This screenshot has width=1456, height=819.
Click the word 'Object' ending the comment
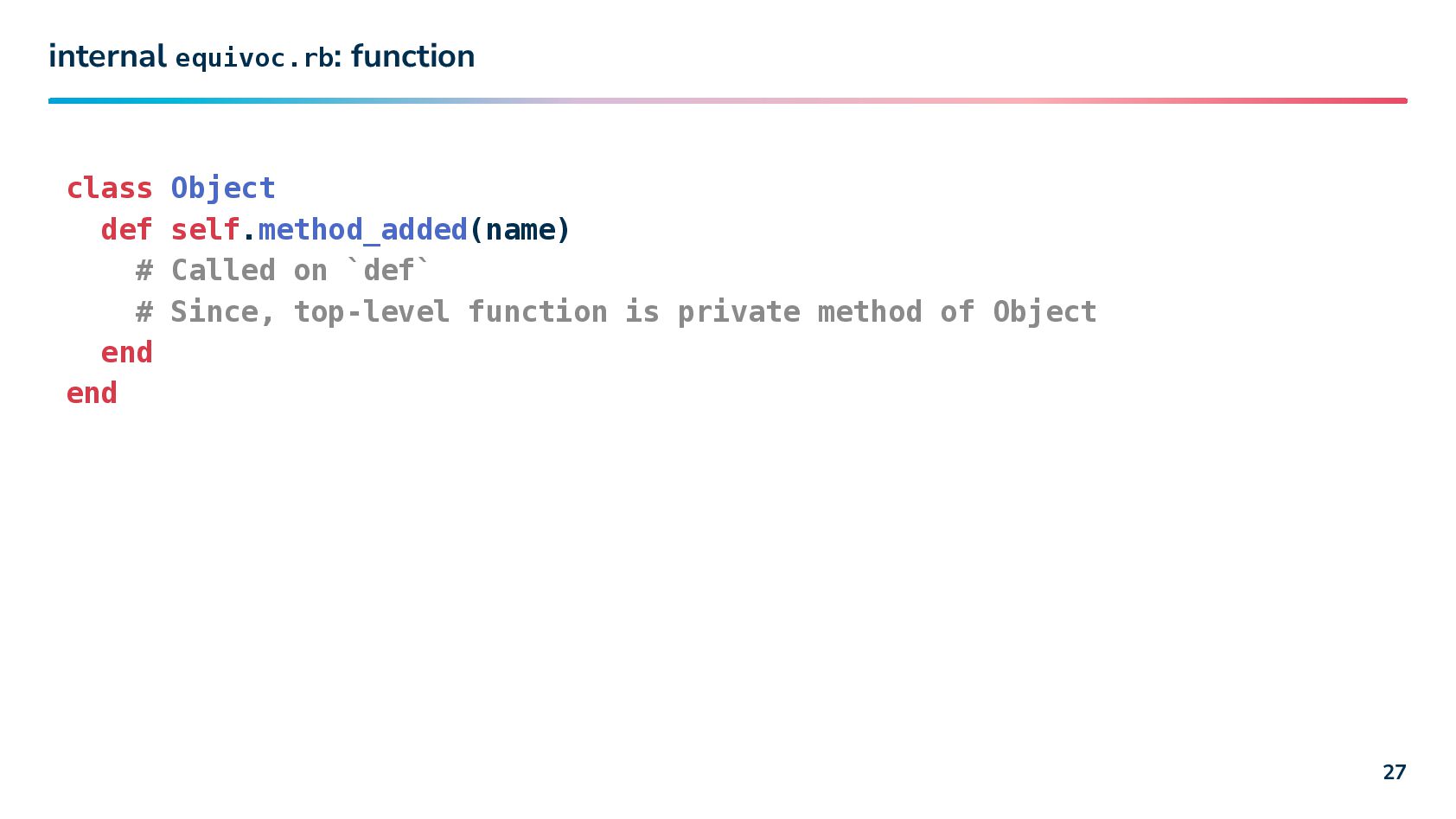tap(1044, 311)
